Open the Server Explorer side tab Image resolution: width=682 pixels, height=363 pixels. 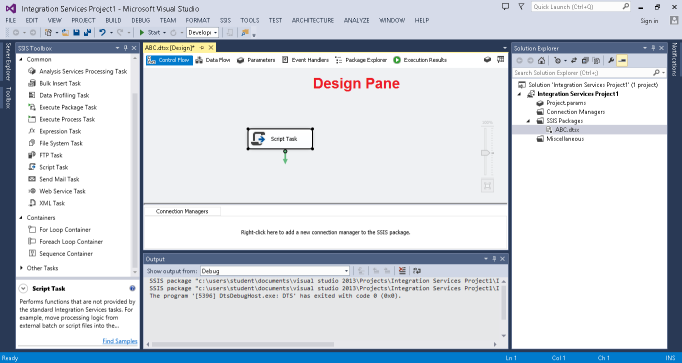(8, 61)
